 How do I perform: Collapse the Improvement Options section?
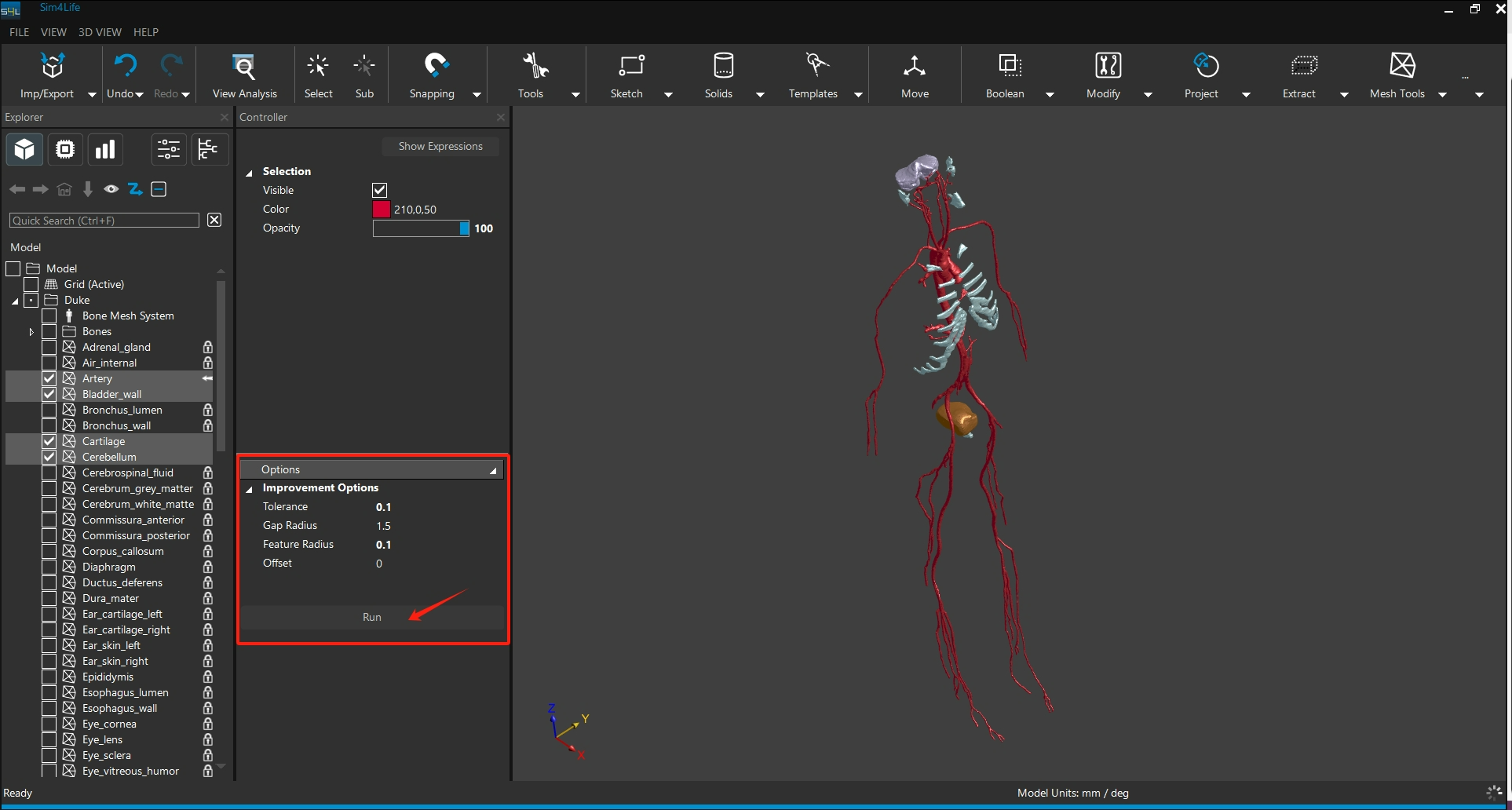pos(250,488)
